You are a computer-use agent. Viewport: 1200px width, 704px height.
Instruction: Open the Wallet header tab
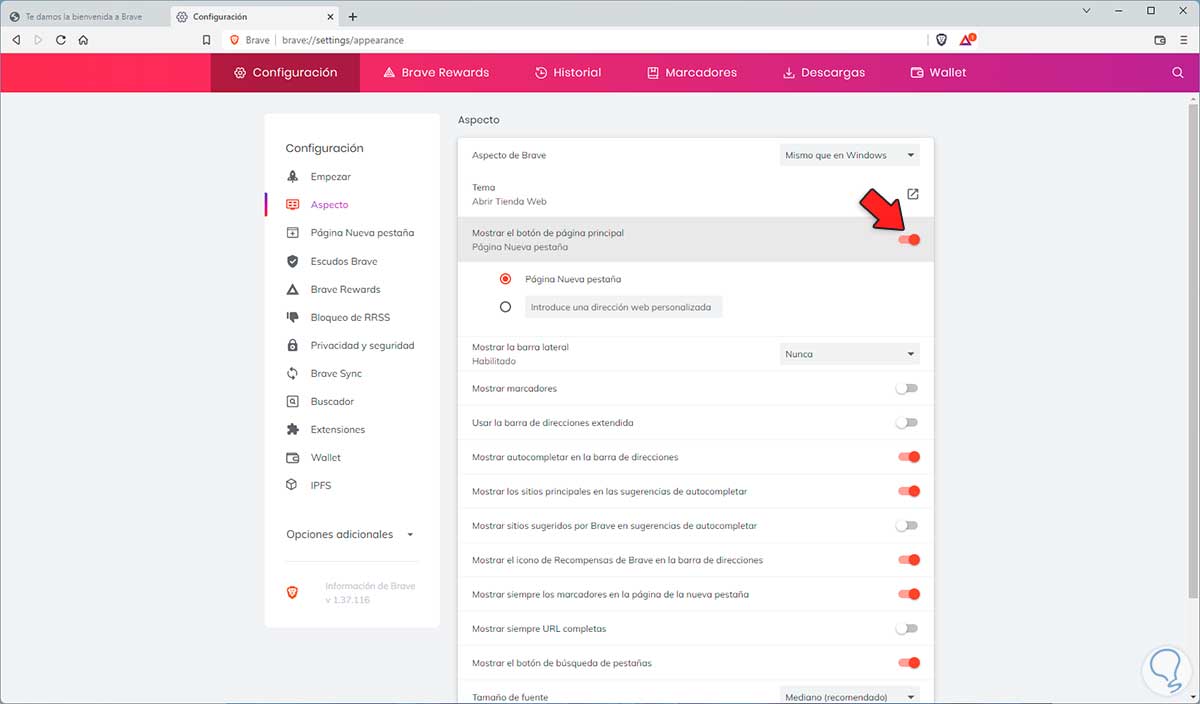click(x=938, y=73)
